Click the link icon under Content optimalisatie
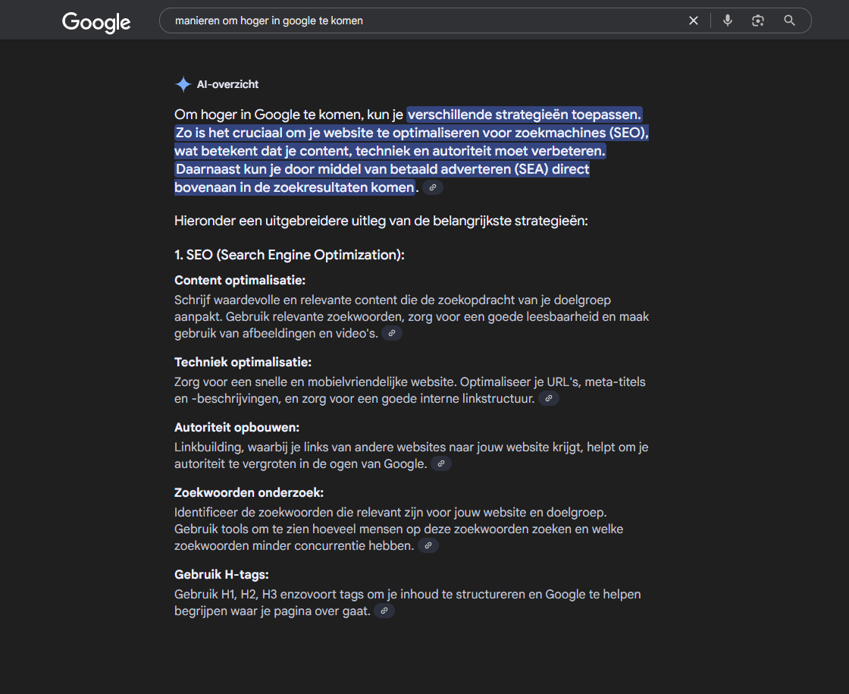The height and width of the screenshot is (694, 849). click(x=391, y=333)
